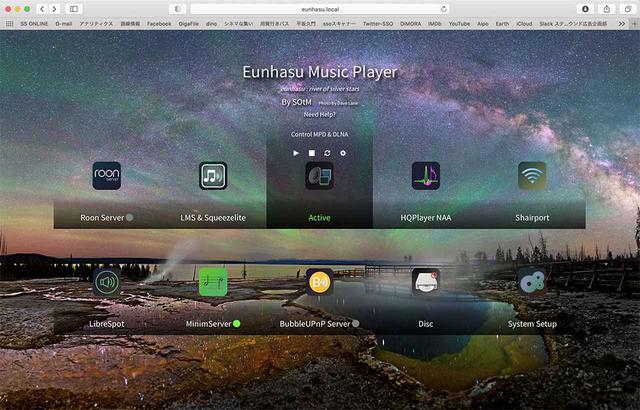Start MPD & DLNA with play icon

(296, 153)
